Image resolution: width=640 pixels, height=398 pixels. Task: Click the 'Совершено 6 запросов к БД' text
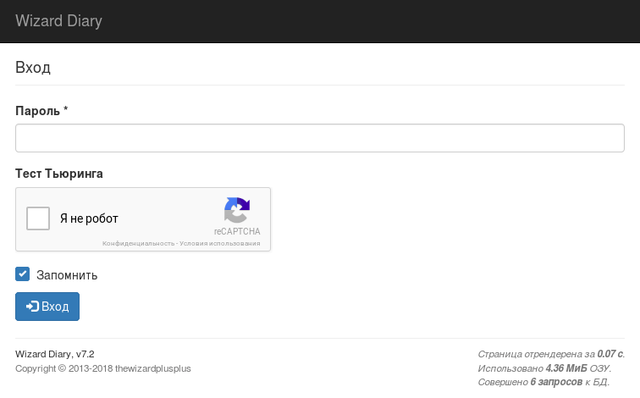click(544, 382)
